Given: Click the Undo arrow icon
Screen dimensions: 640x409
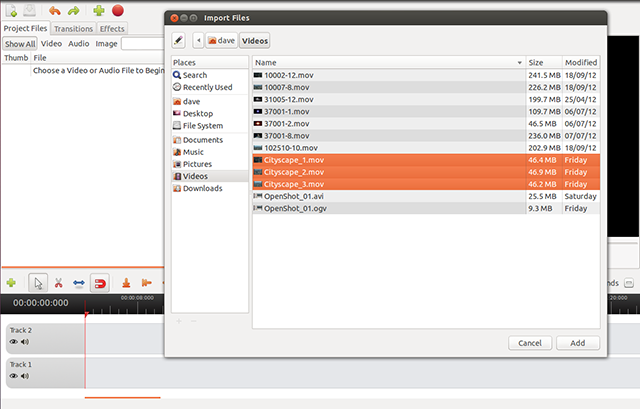Looking at the screenshot, I should point(55,11).
